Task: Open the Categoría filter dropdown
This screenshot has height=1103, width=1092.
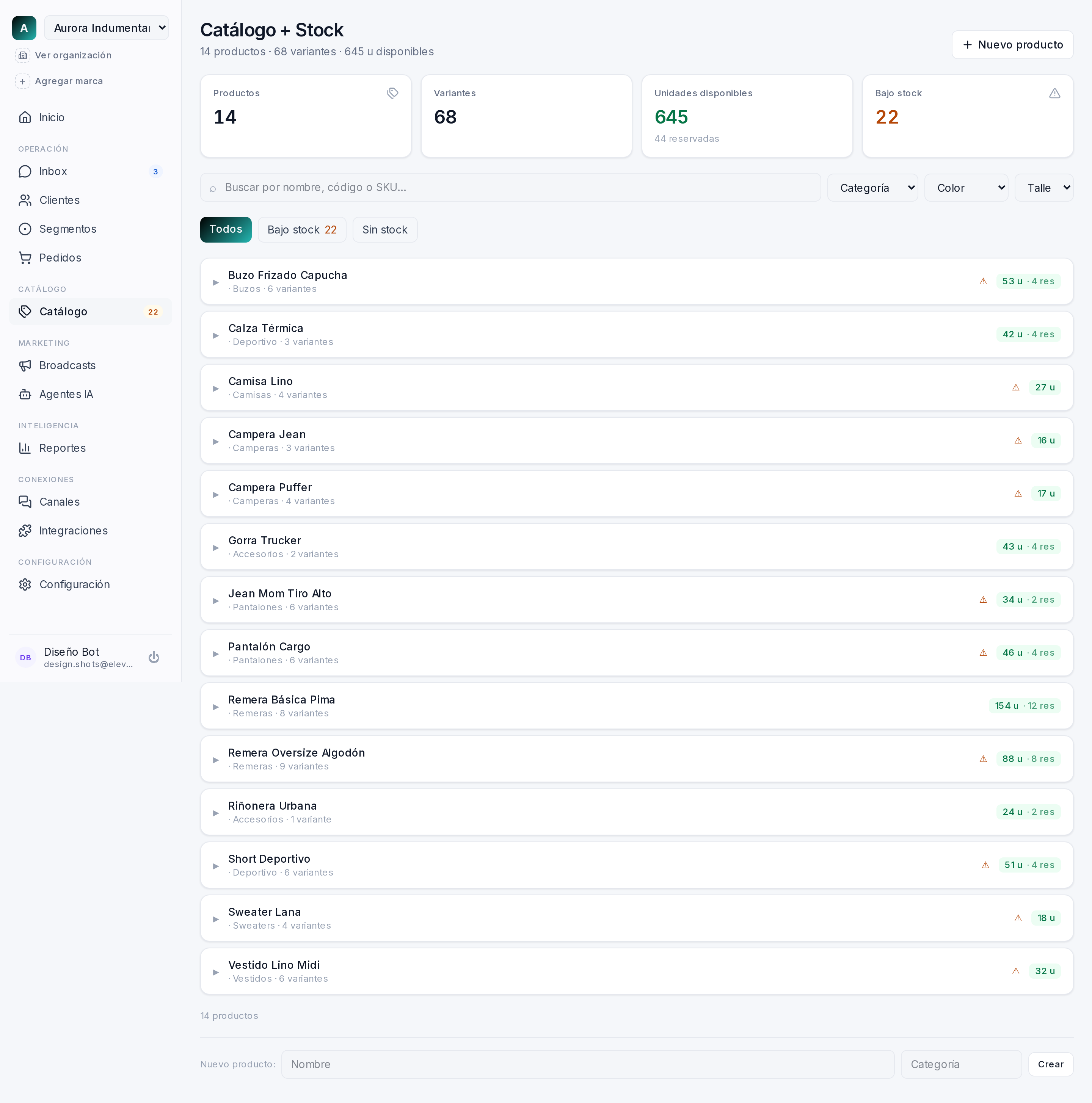Action: click(x=873, y=188)
